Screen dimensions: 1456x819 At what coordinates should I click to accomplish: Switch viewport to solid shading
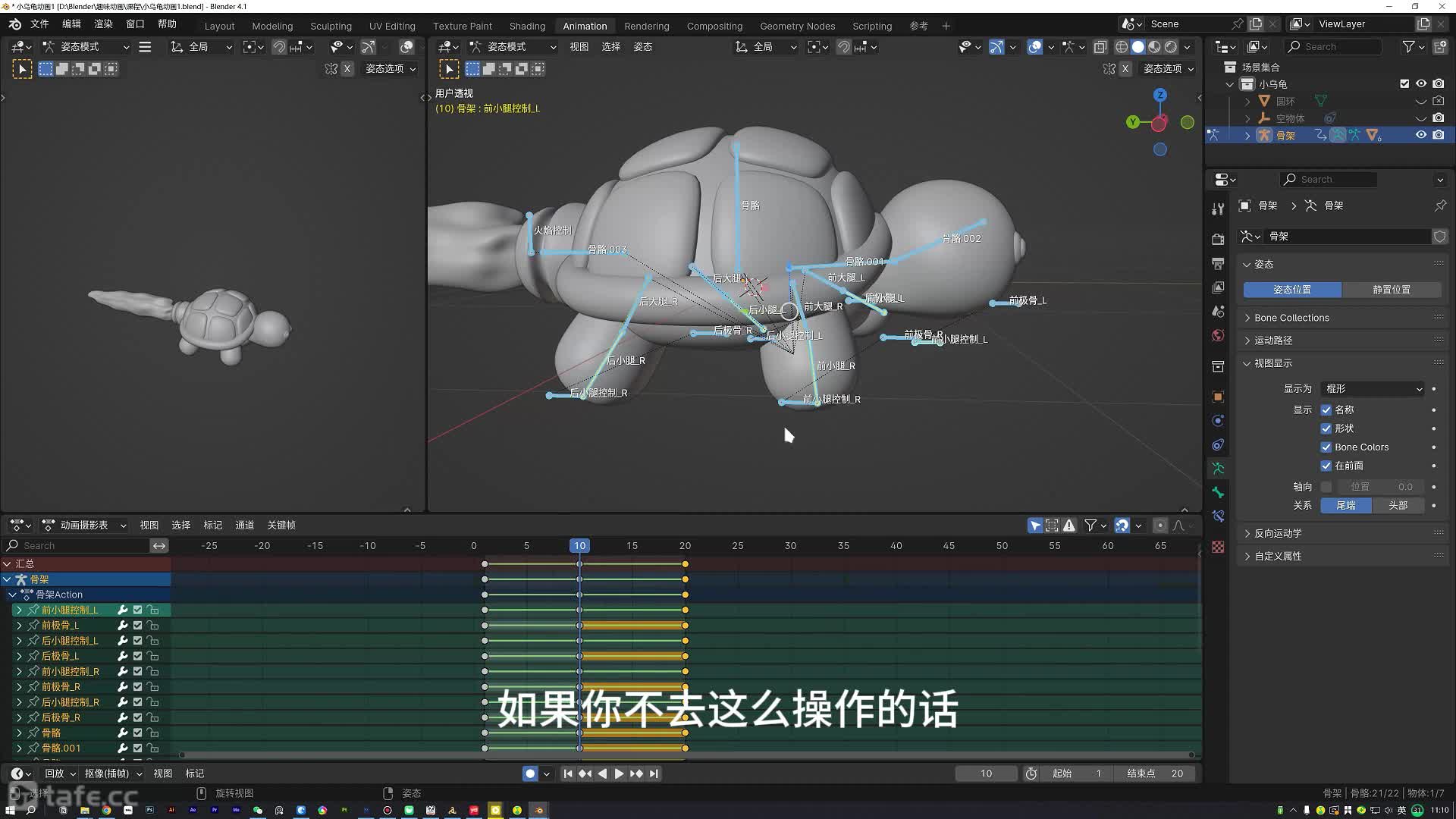pyautogui.click(x=1137, y=47)
